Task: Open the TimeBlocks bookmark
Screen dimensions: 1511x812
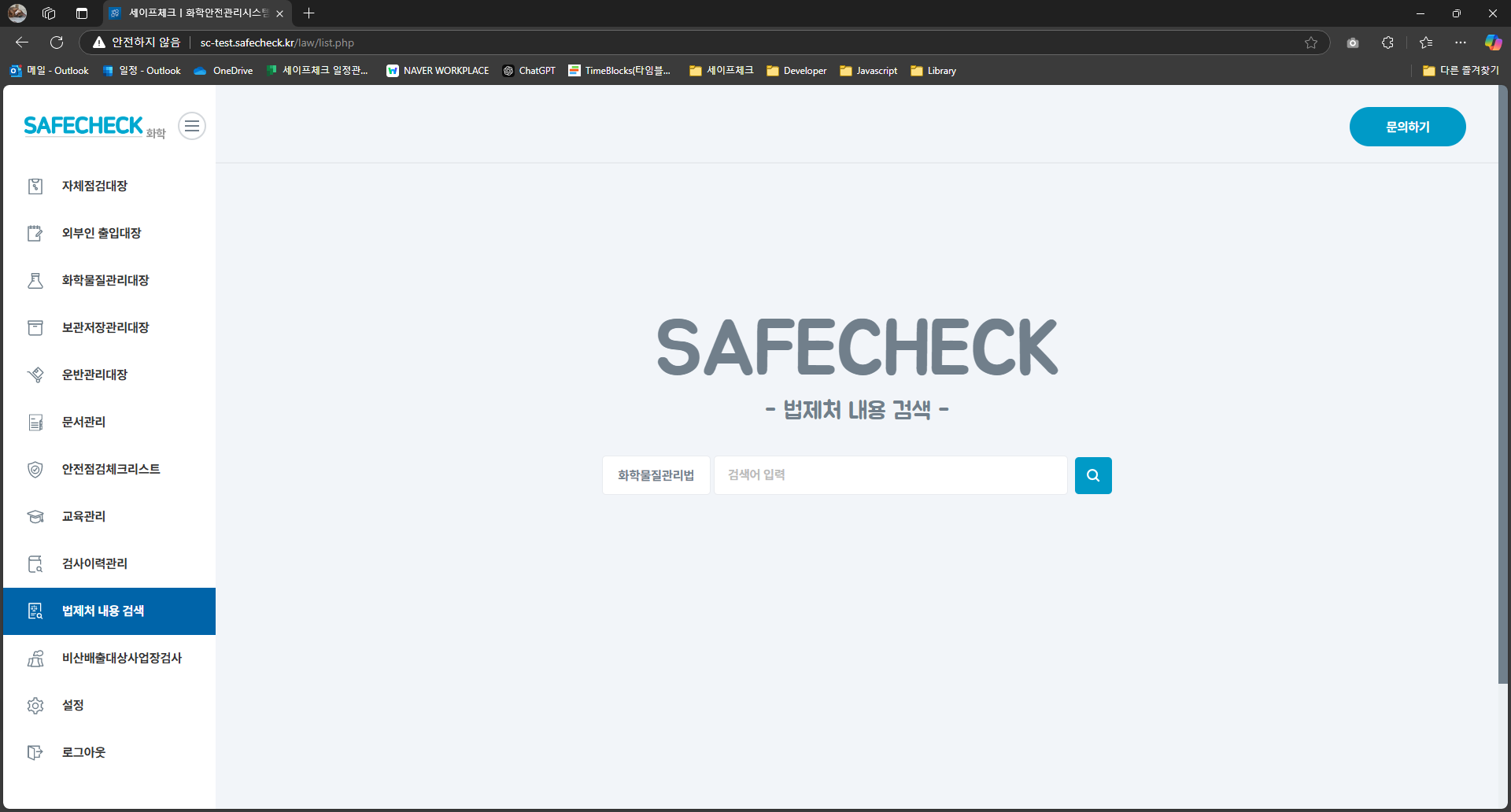Action: [x=619, y=71]
